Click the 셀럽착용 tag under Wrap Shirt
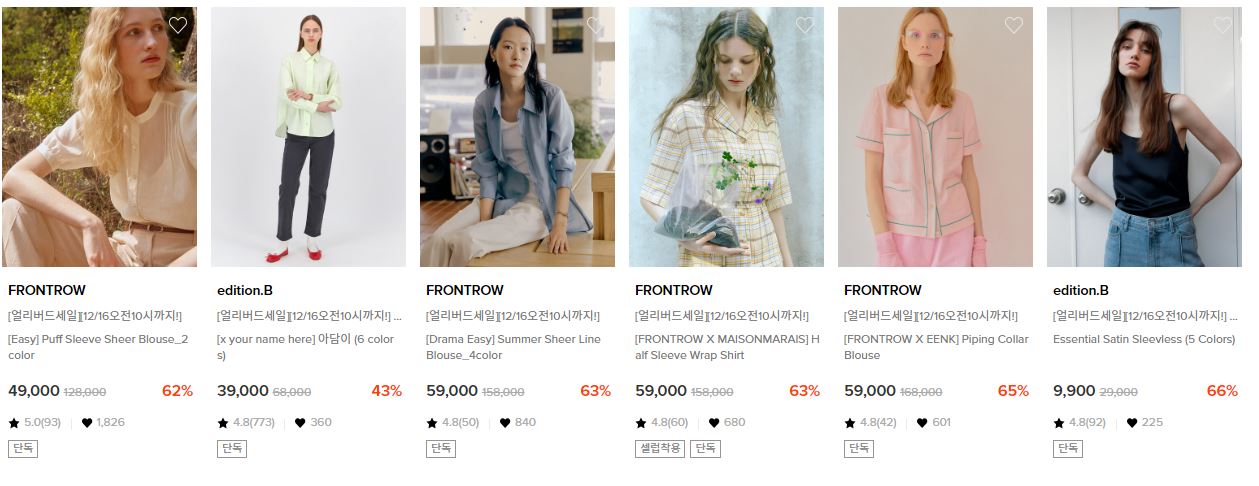The height and width of the screenshot is (486, 1259). pos(660,449)
